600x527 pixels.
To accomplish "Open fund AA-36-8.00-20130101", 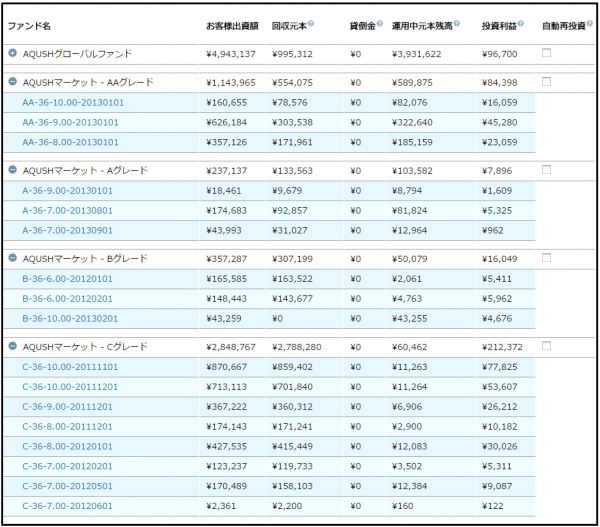I will [70, 142].
